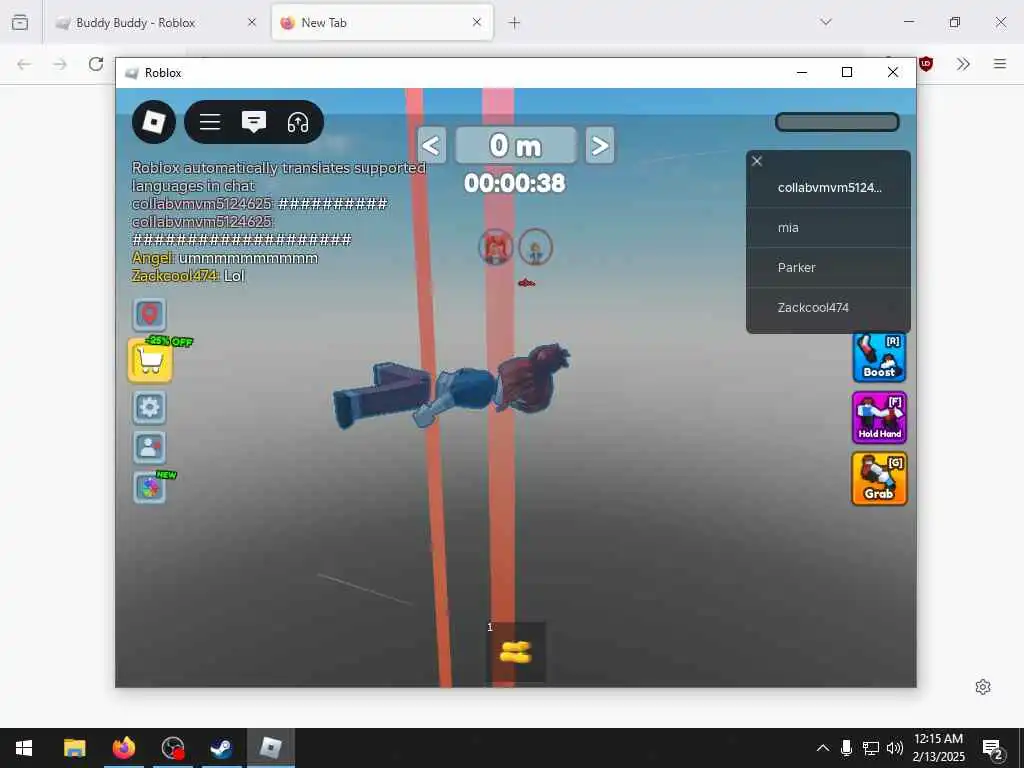Open the map pin location button

coord(150,315)
